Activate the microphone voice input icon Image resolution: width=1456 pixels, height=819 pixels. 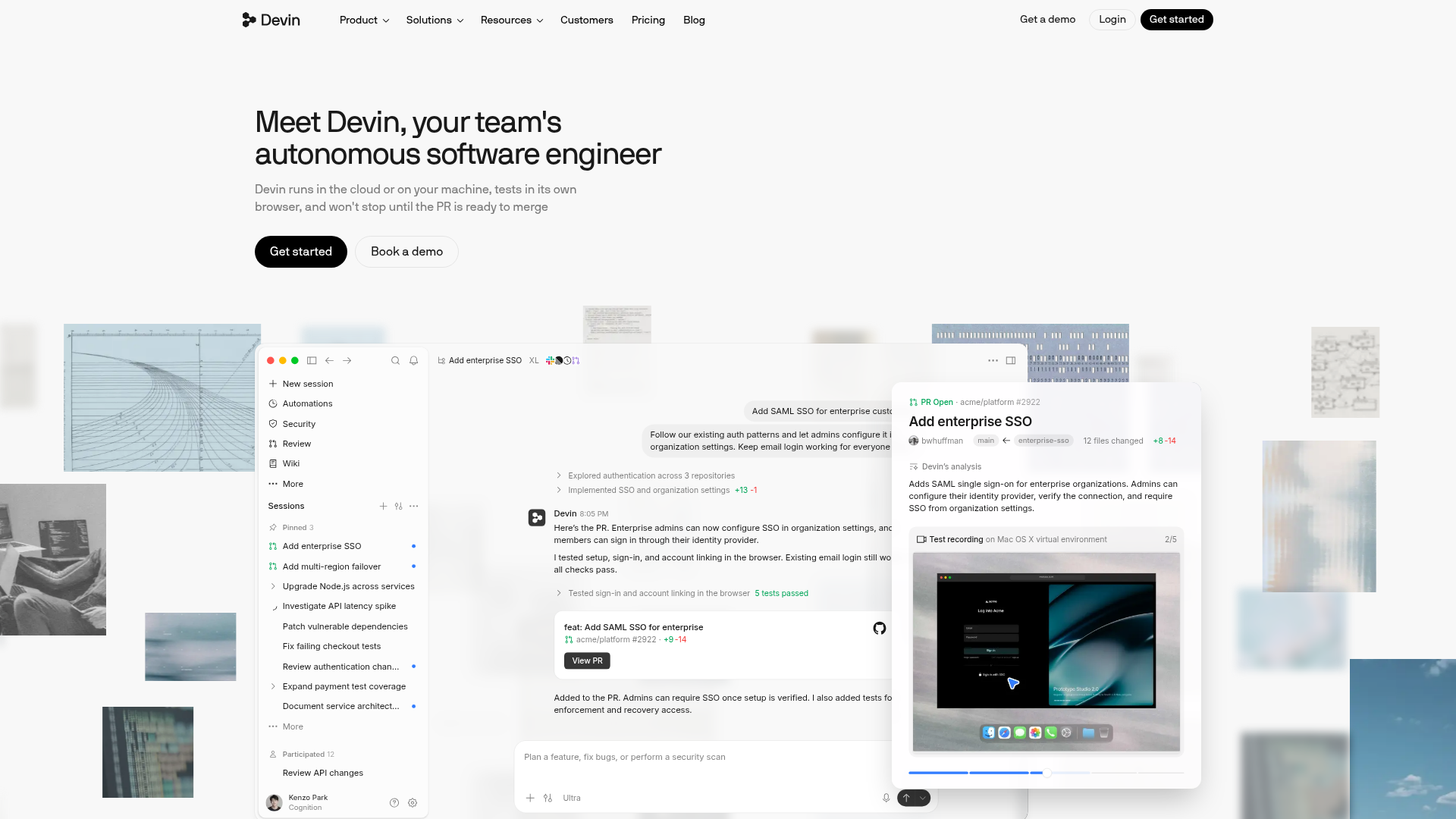[x=886, y=799]
